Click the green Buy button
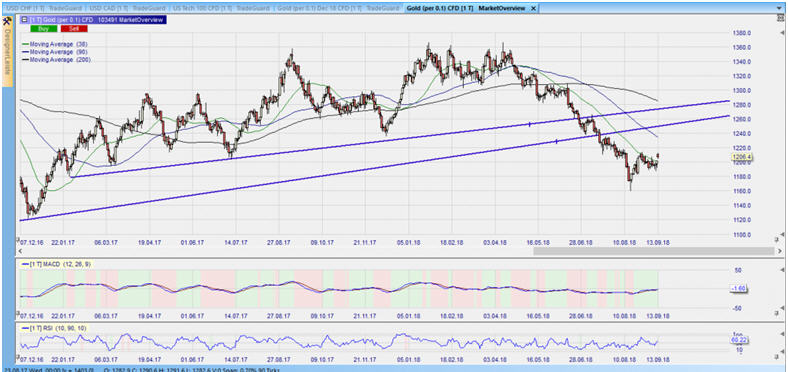The width and height of the screenshot is (788, 372). pos(44,29)
